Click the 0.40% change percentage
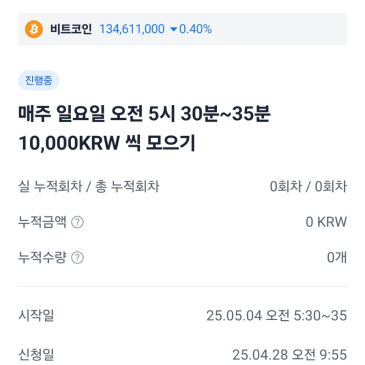Screen dimensions: 365x365 195,29
